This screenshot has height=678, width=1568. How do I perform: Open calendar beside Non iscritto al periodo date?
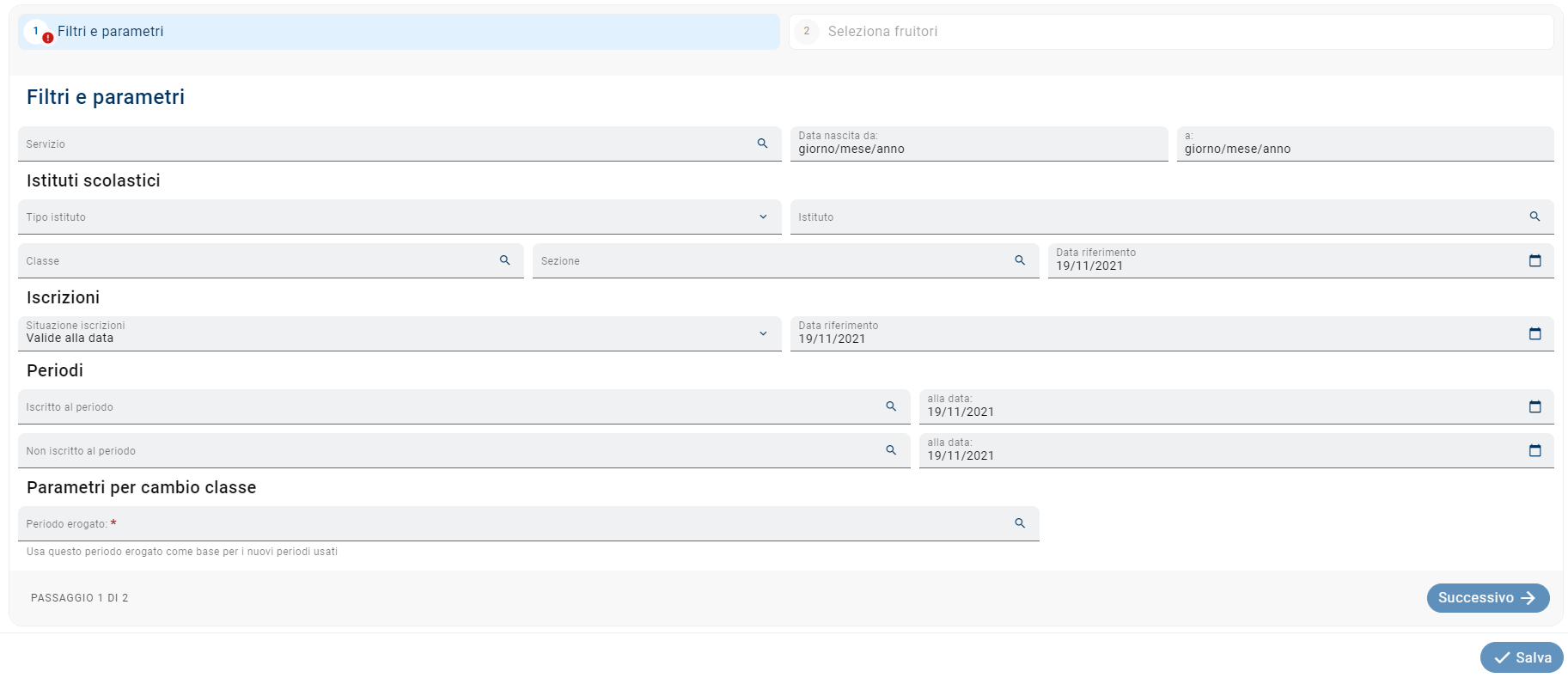pyautogui.click(x=1535, y=450)
